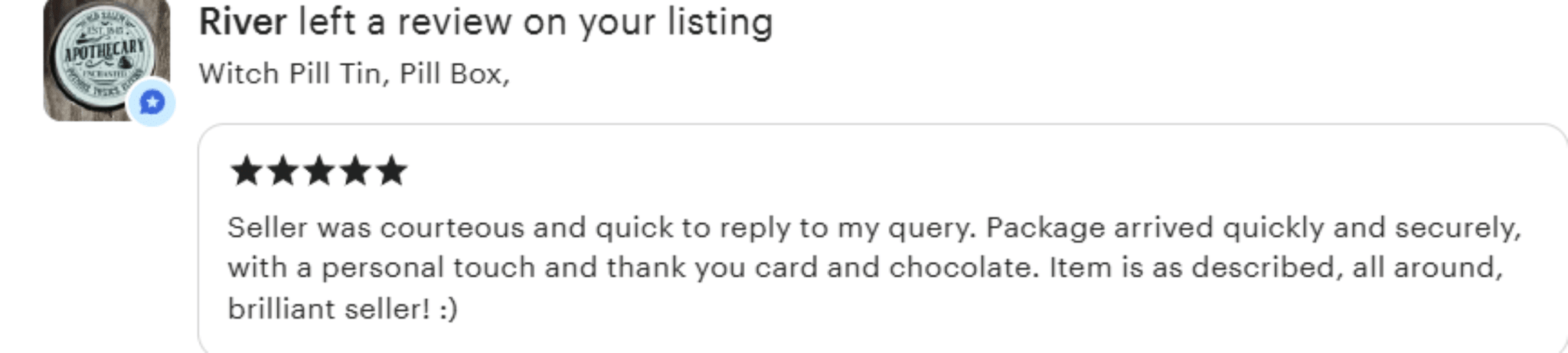Click 'Package arrived quickly and securely' sentence
Screen dimensions: 1568x353
point(1253,227)
